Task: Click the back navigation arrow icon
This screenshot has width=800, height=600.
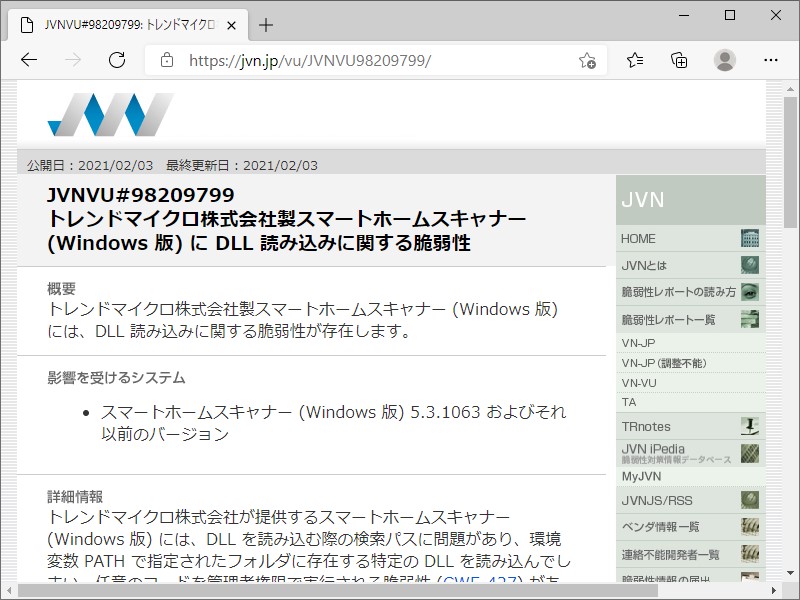Action: 29,60
